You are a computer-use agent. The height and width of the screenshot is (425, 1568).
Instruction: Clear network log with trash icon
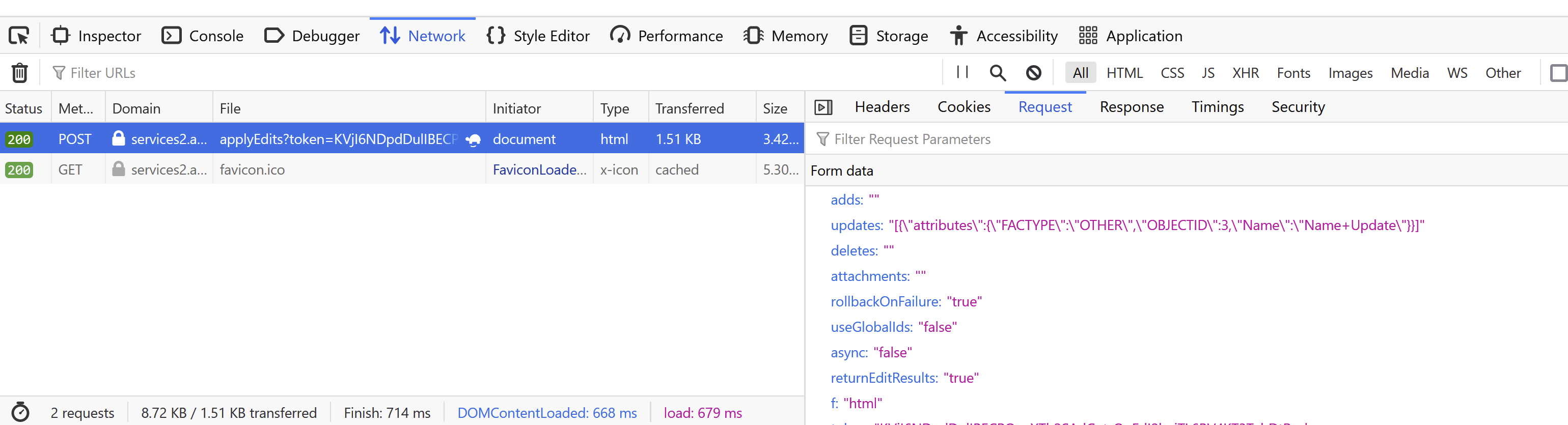coord(19,73)
